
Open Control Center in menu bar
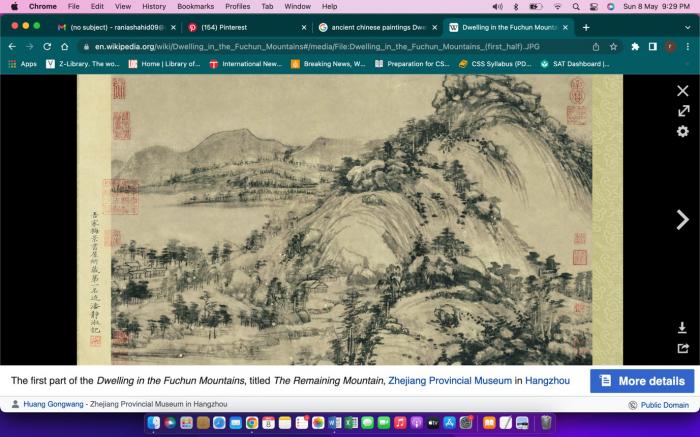(594, 6)
